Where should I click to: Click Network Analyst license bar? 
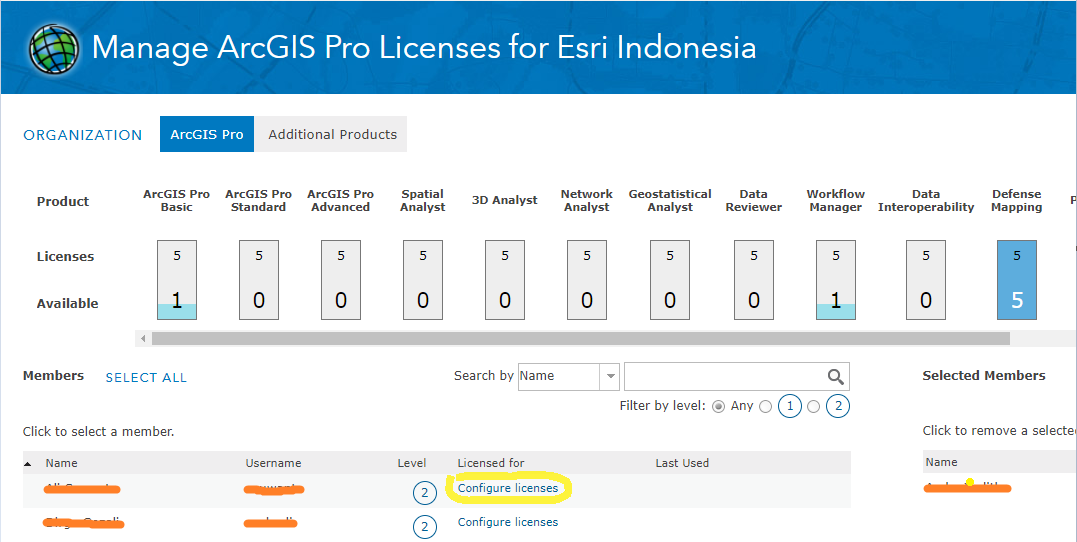pyautogui.click(x=587, y=280)
